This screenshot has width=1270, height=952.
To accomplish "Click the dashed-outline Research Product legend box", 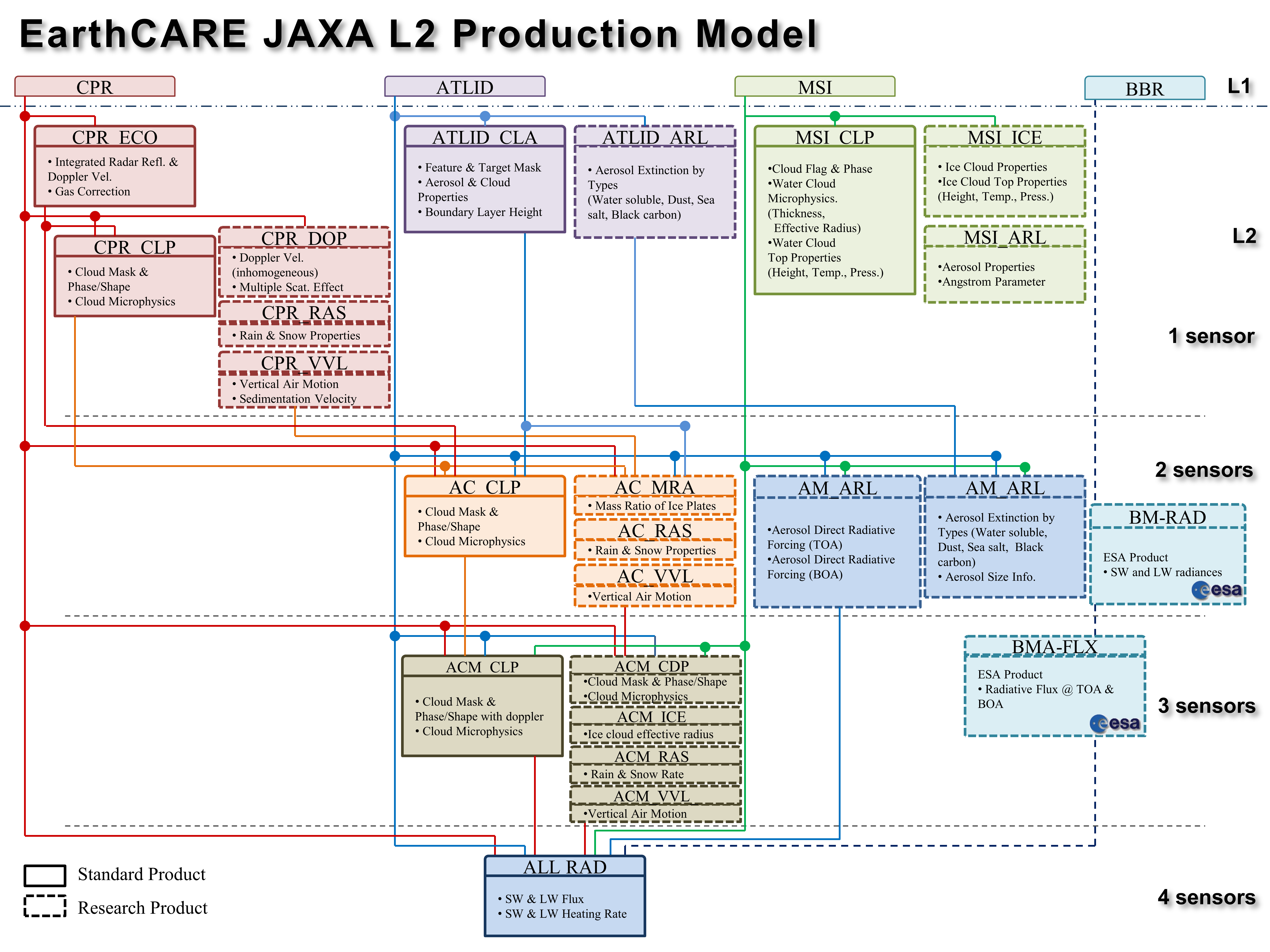I will click(45, 906).
